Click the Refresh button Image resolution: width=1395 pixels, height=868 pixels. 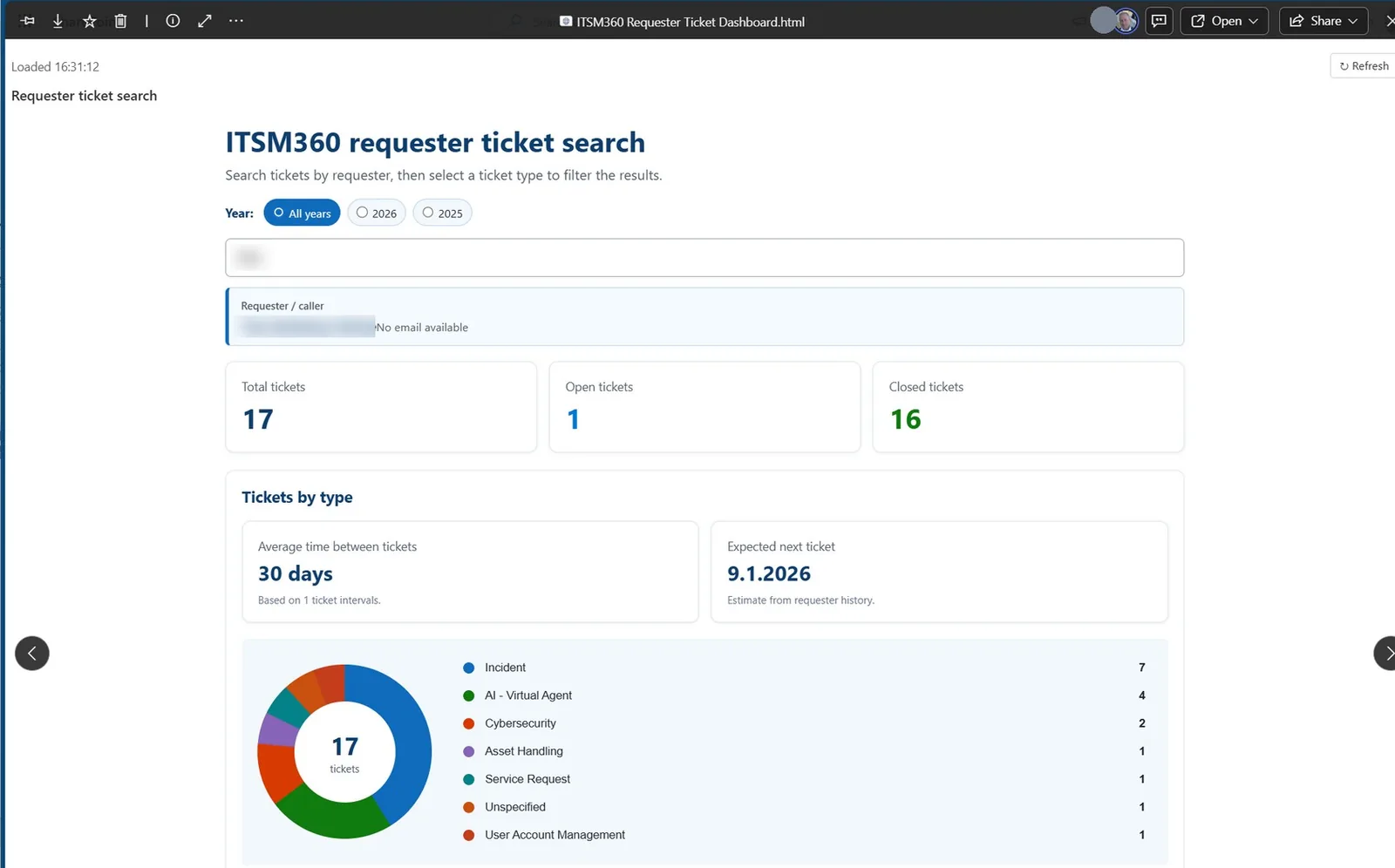coord(1364,66)
